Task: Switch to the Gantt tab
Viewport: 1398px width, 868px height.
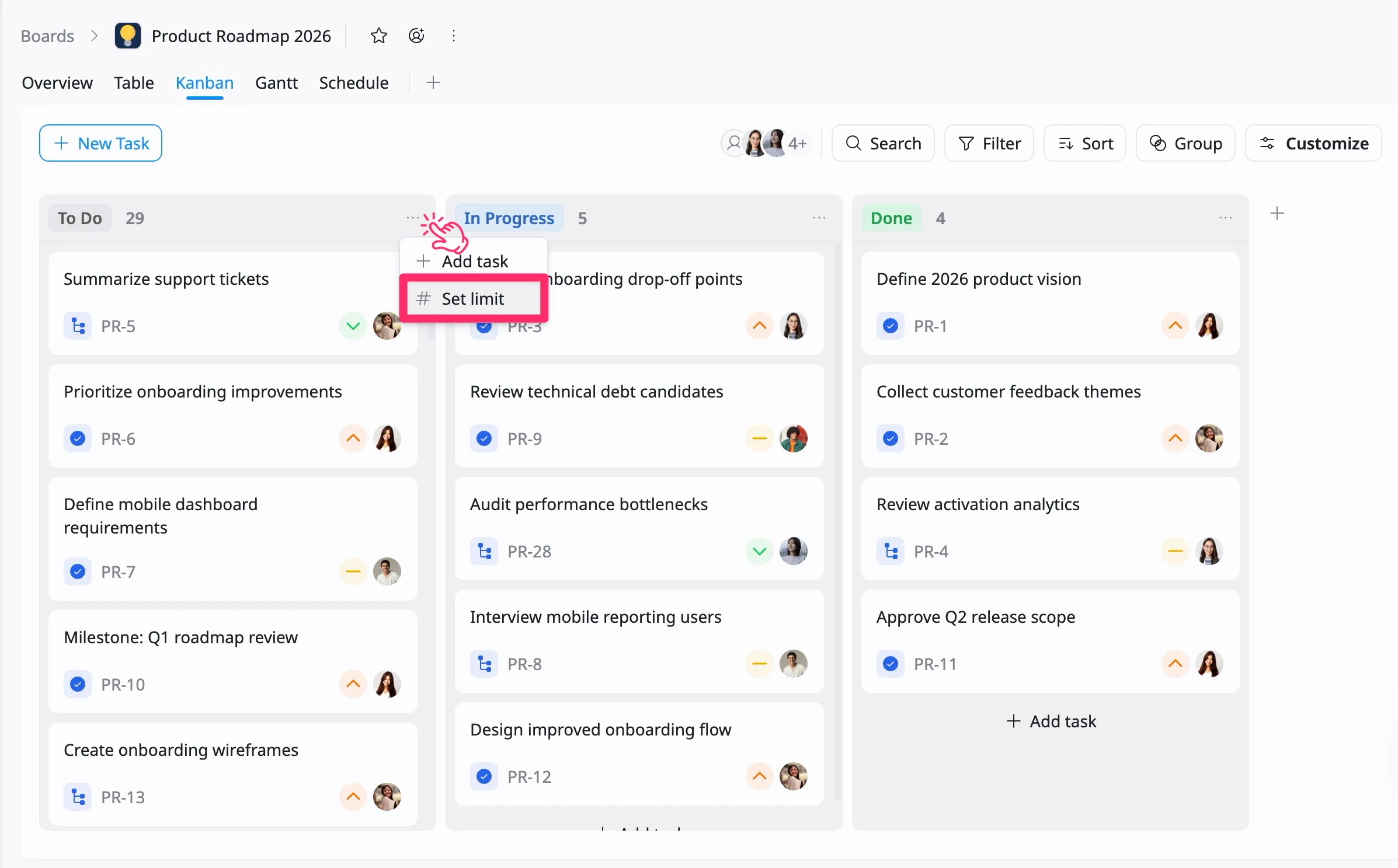Action: click(x=276, y=82)
